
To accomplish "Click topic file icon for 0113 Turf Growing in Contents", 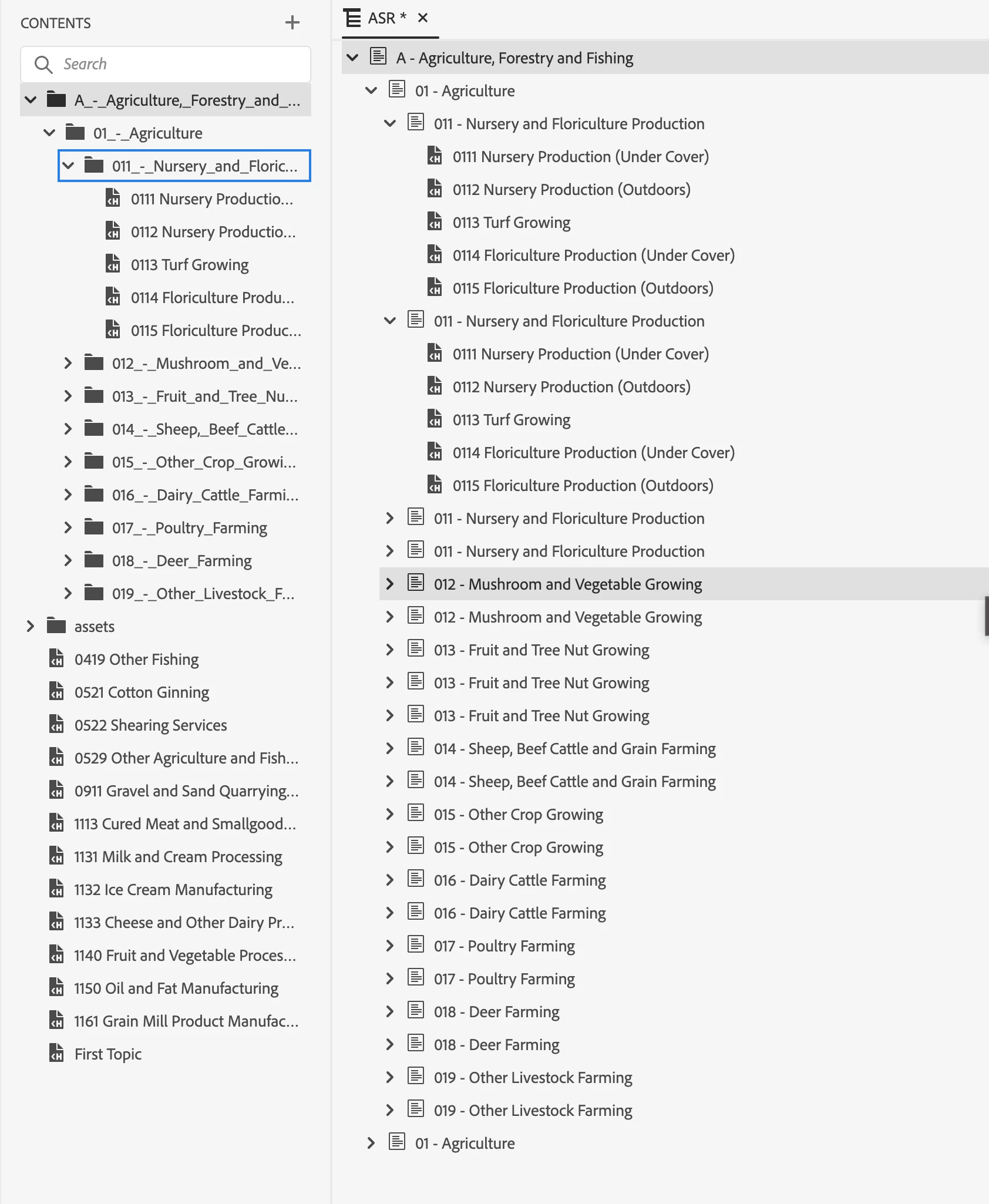I will tap(113, 264).
